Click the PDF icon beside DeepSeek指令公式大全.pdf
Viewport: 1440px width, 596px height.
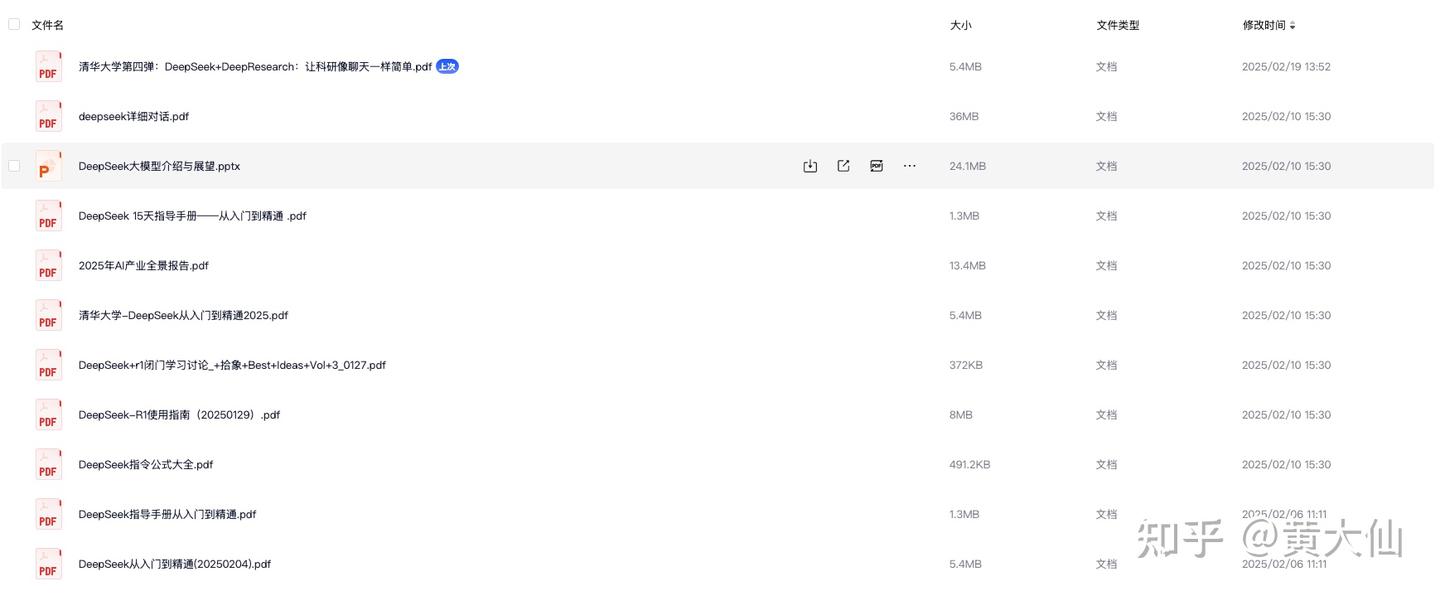click(48, 465)
